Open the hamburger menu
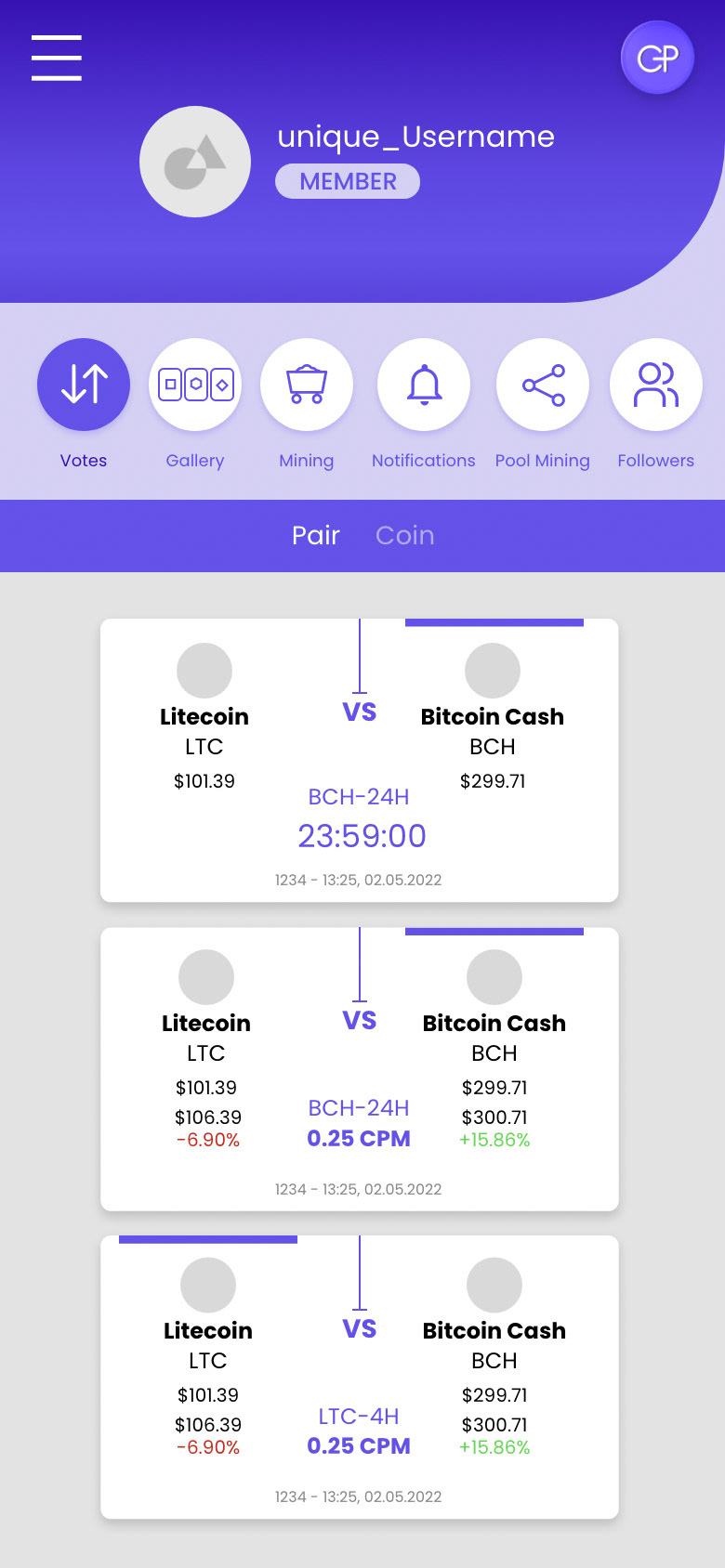Image resolution: width=725 pixels, height=1568 pixels. (57, 58)
